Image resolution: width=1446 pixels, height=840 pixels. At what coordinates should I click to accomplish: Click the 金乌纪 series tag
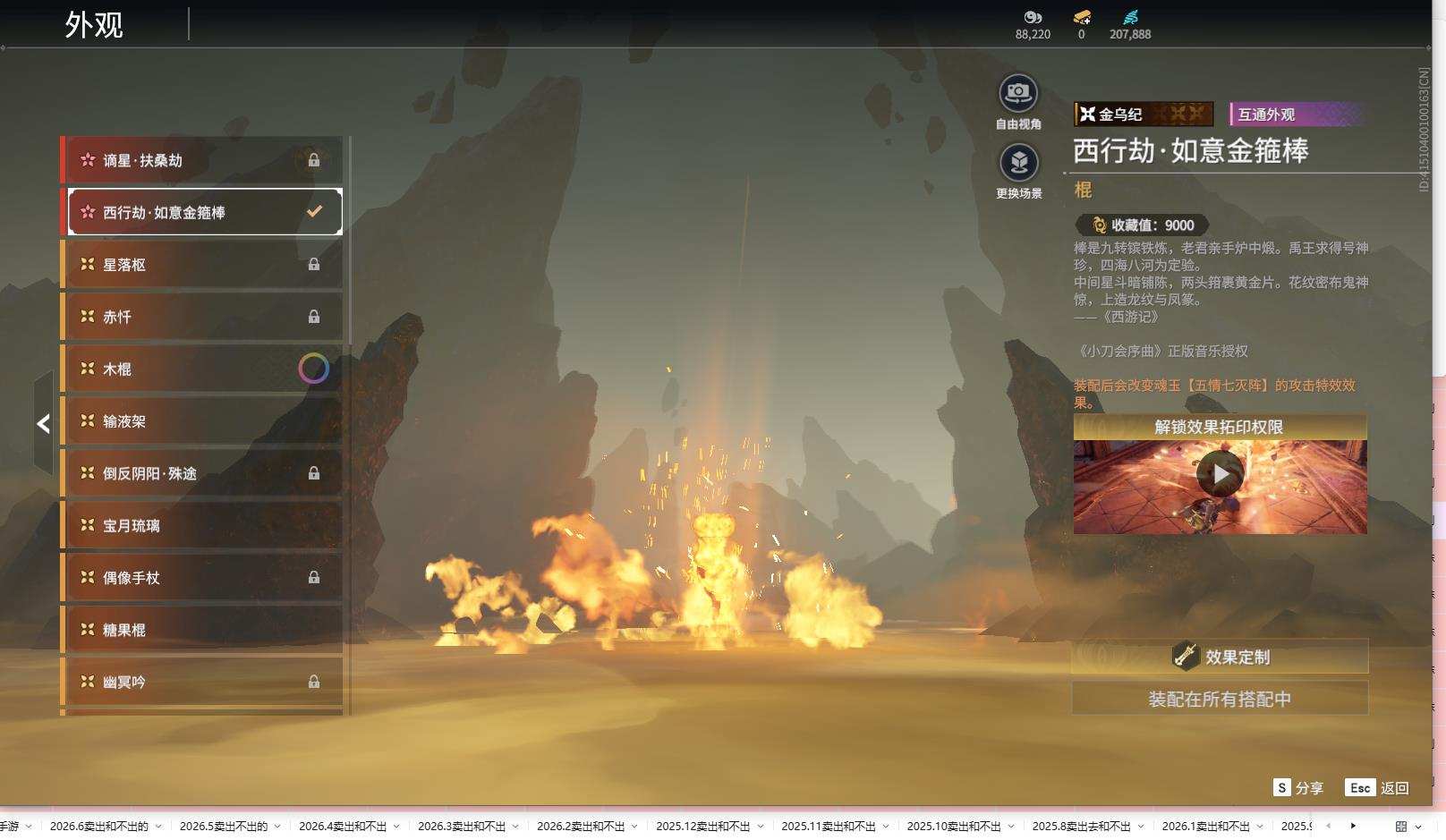1144,114
